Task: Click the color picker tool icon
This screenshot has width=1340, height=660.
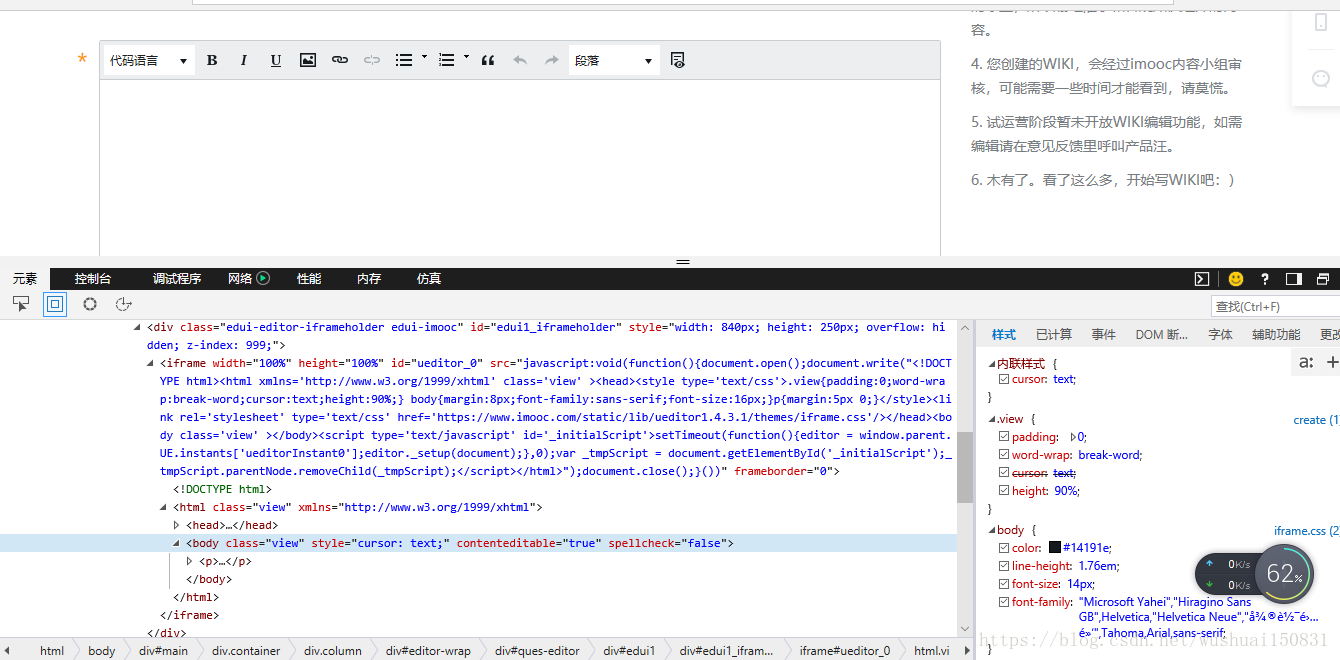Action: [x=90, y=304]
